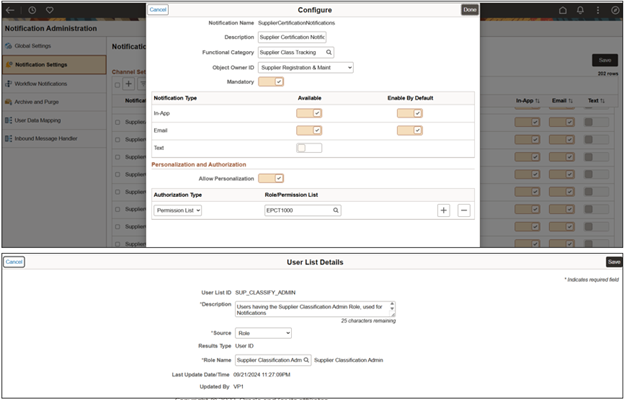
Task: Search Role/Permission List lookup icon
Action: (335, 210)
